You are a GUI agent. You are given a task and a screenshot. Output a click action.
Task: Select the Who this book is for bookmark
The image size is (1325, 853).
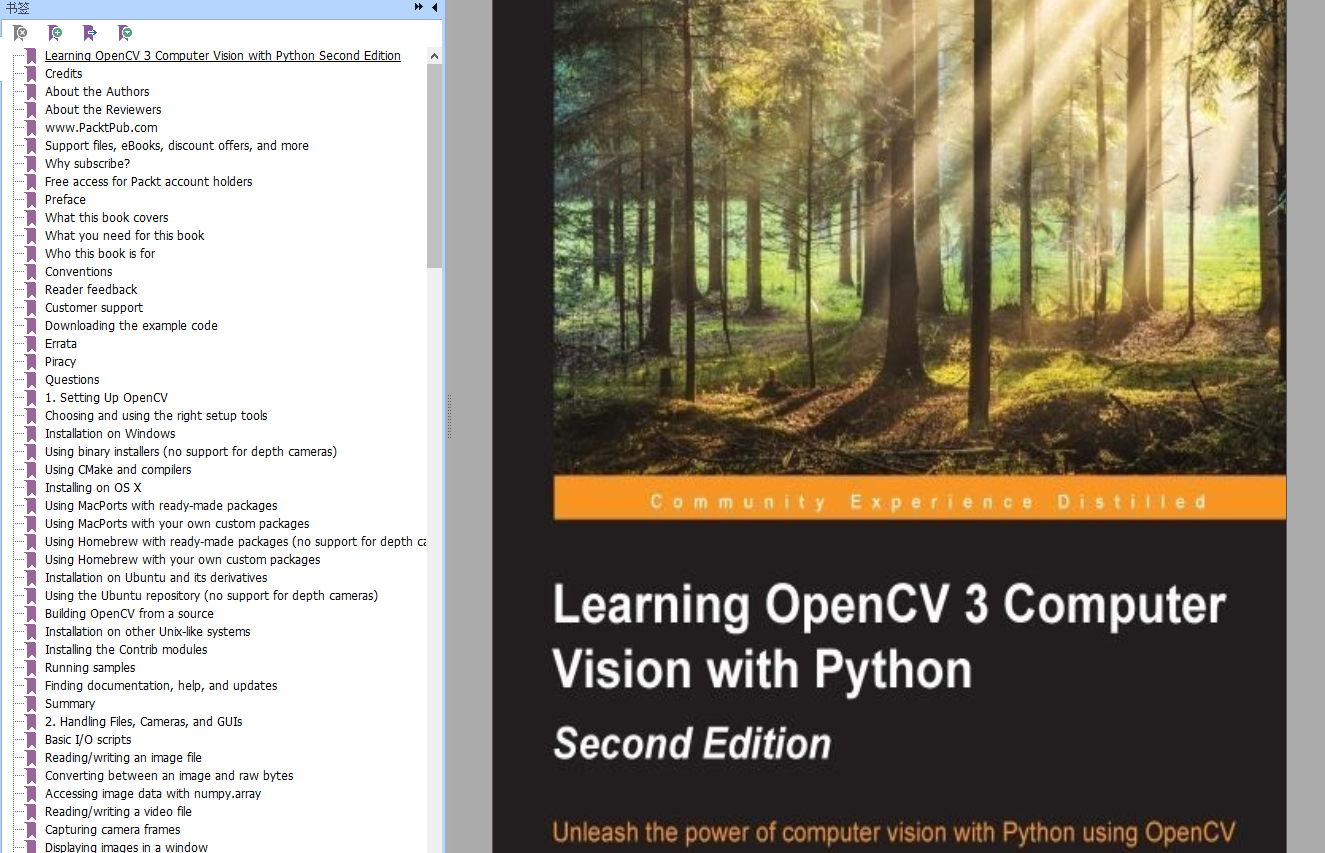[x=100, y=254]
